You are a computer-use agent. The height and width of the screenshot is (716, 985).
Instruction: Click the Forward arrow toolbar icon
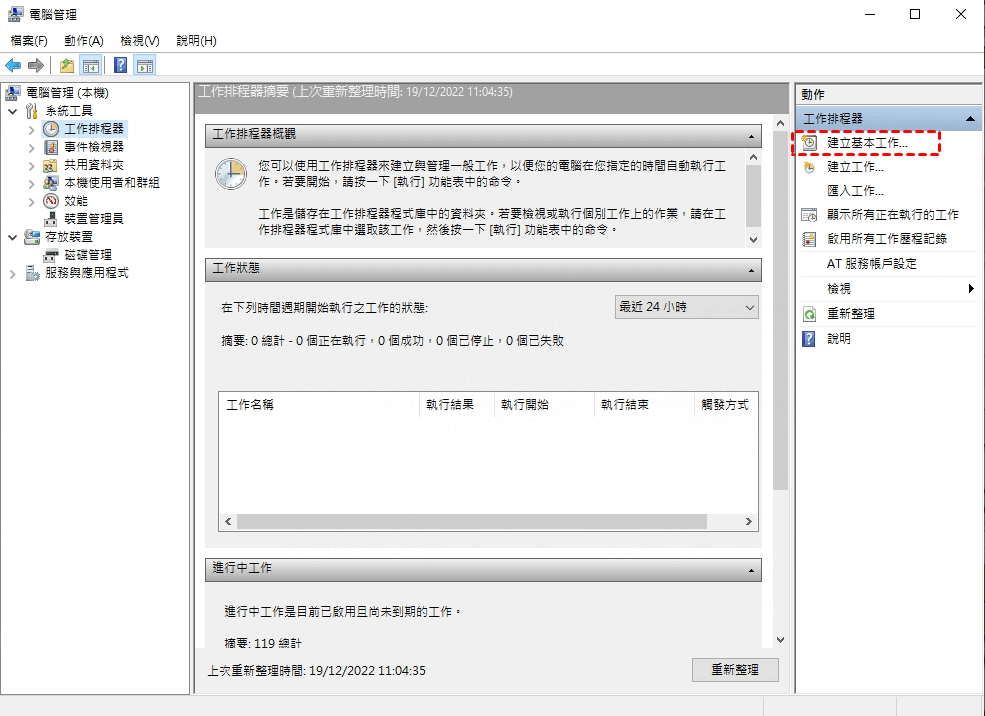[x=36, y=65]
